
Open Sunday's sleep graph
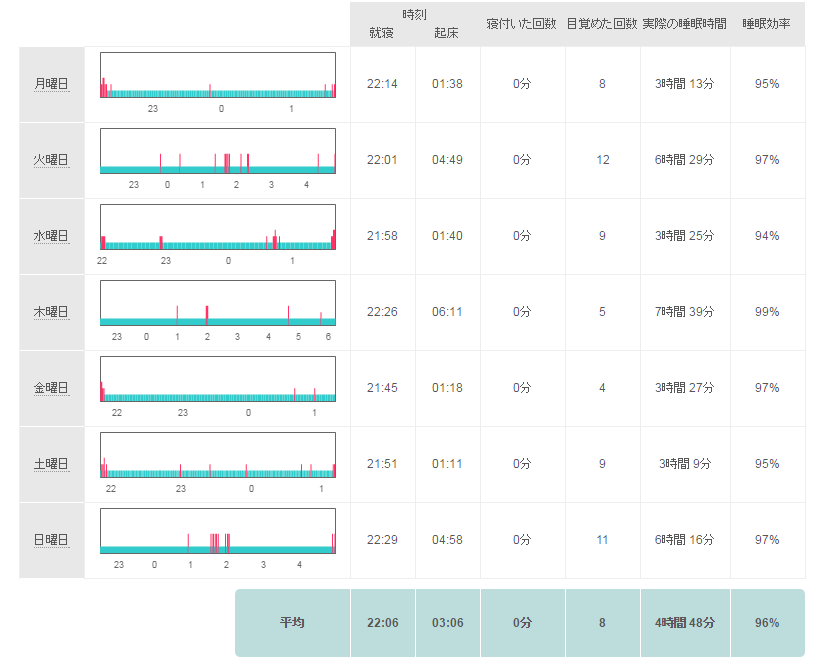(x=218, y=531)
